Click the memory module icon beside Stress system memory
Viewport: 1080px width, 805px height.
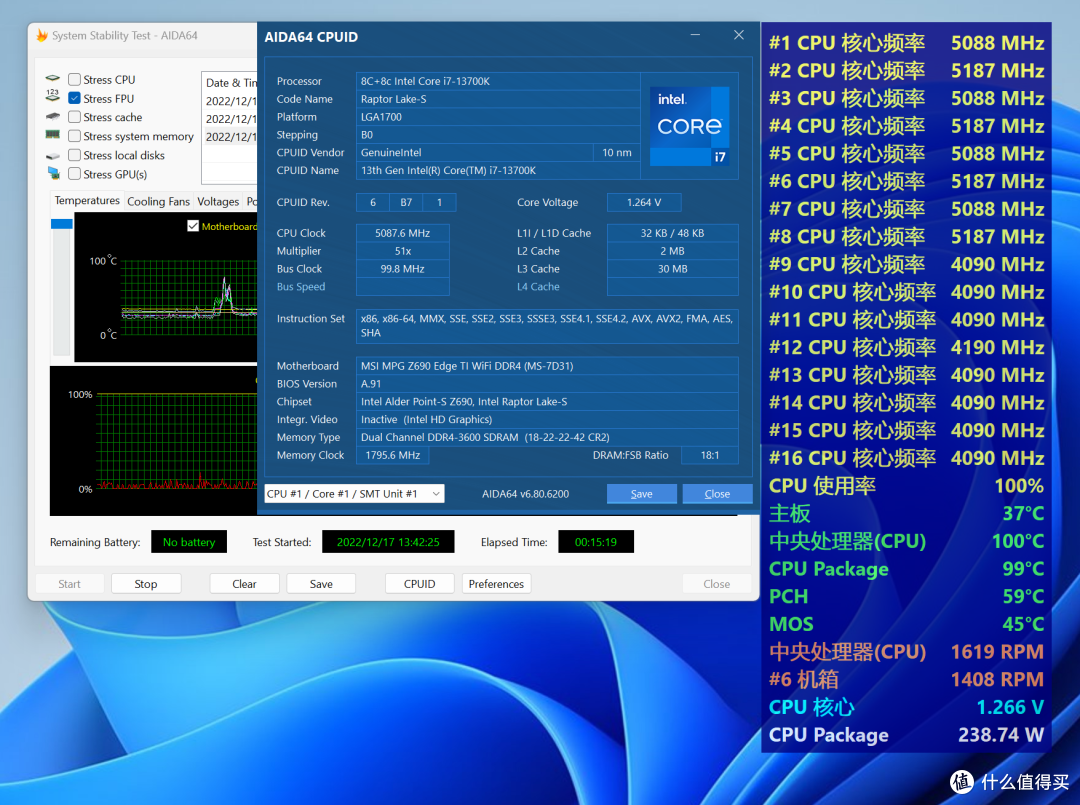point(53,135)
